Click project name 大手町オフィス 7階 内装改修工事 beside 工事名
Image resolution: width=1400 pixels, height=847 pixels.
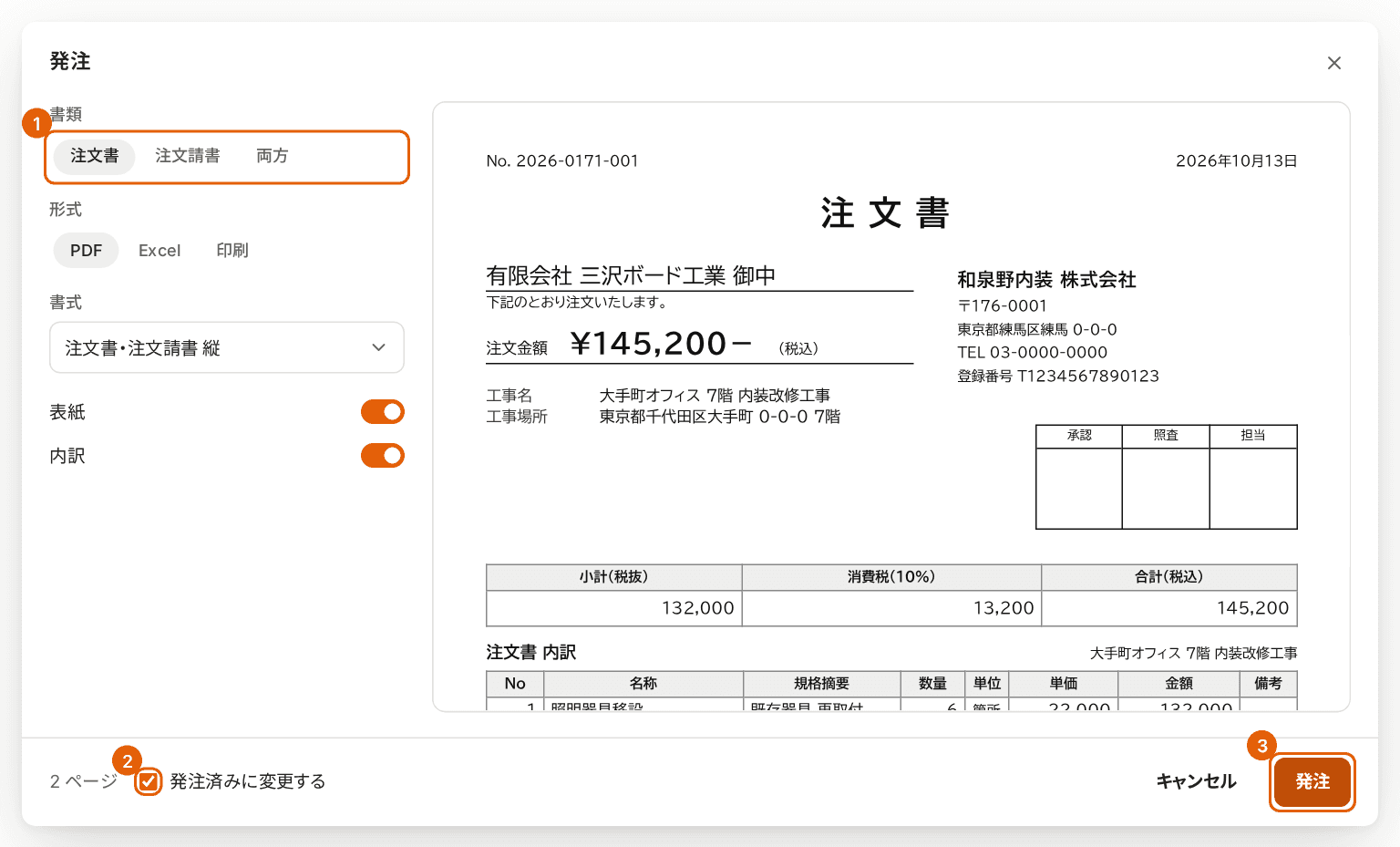(x=715, y=396)
